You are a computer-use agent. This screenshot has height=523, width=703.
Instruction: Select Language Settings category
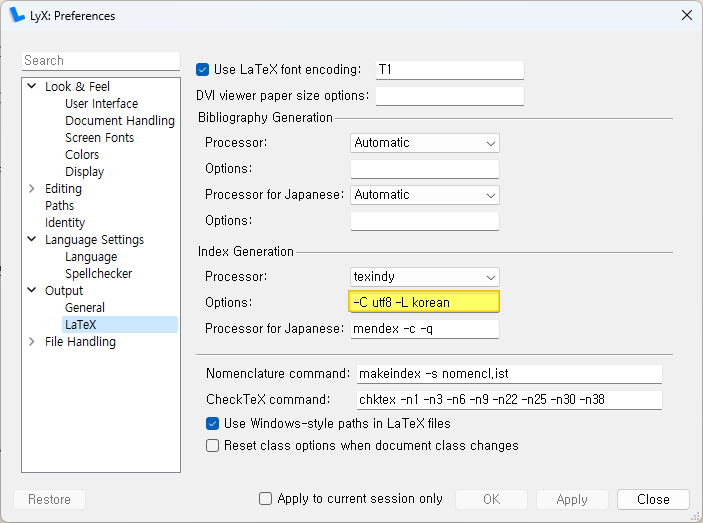[94, 240]
